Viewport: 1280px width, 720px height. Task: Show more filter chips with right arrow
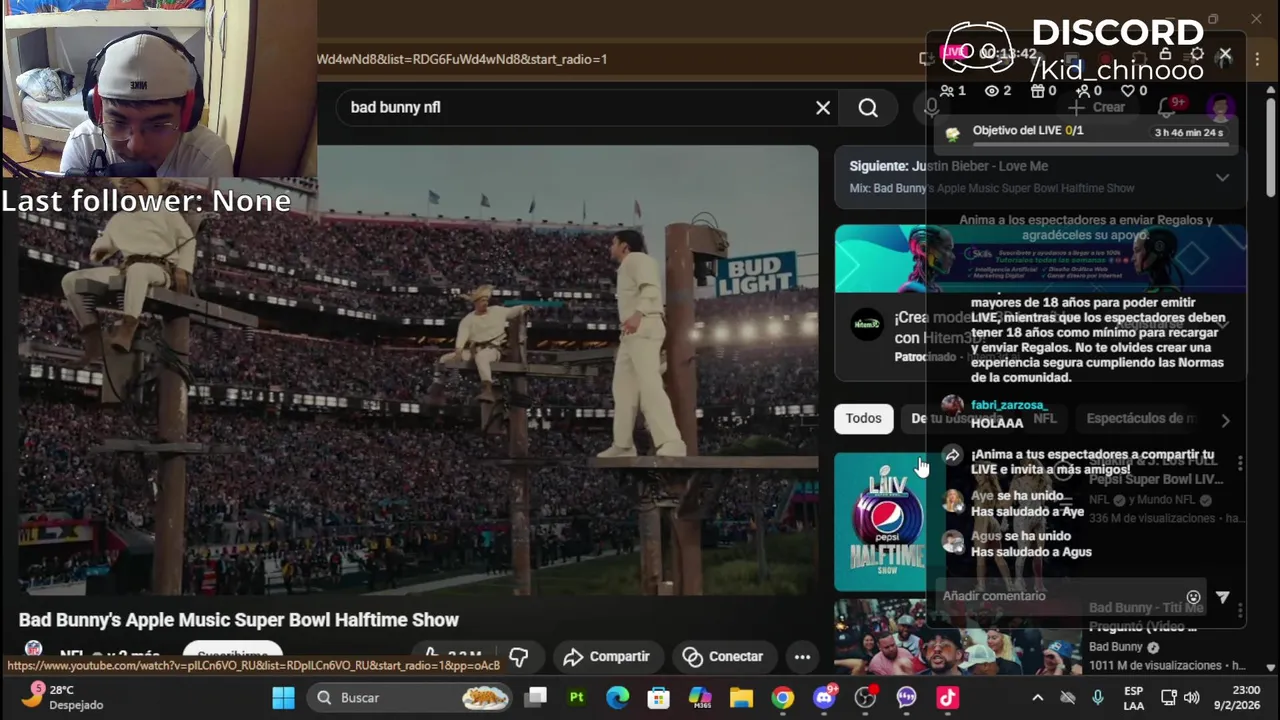(x=1225, y=420)
